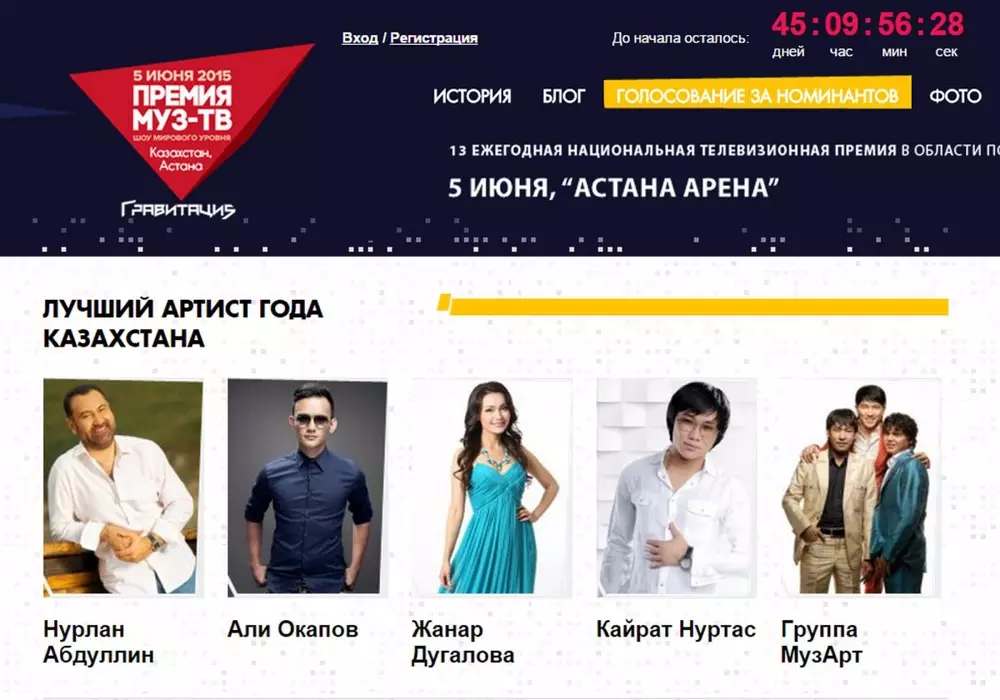The height and width of the screenshot is (700, 1000).
Task: Click the yellow category header bar
Action: point(693,305)
